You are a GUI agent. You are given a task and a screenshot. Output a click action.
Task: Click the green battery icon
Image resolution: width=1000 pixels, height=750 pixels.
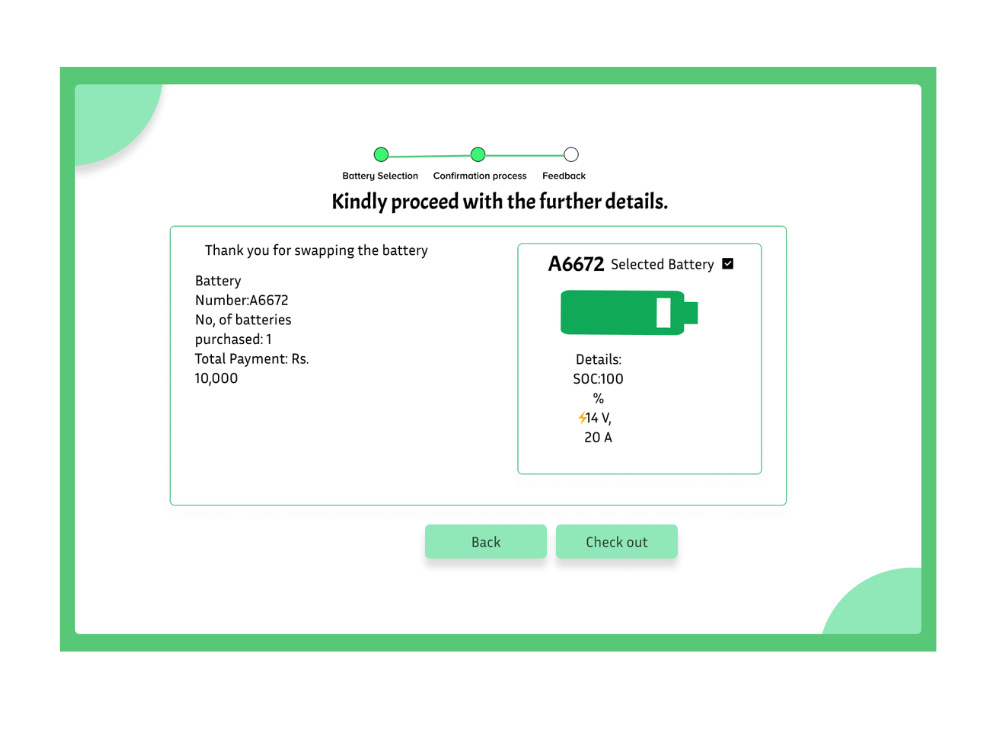(x=629, y=312)
